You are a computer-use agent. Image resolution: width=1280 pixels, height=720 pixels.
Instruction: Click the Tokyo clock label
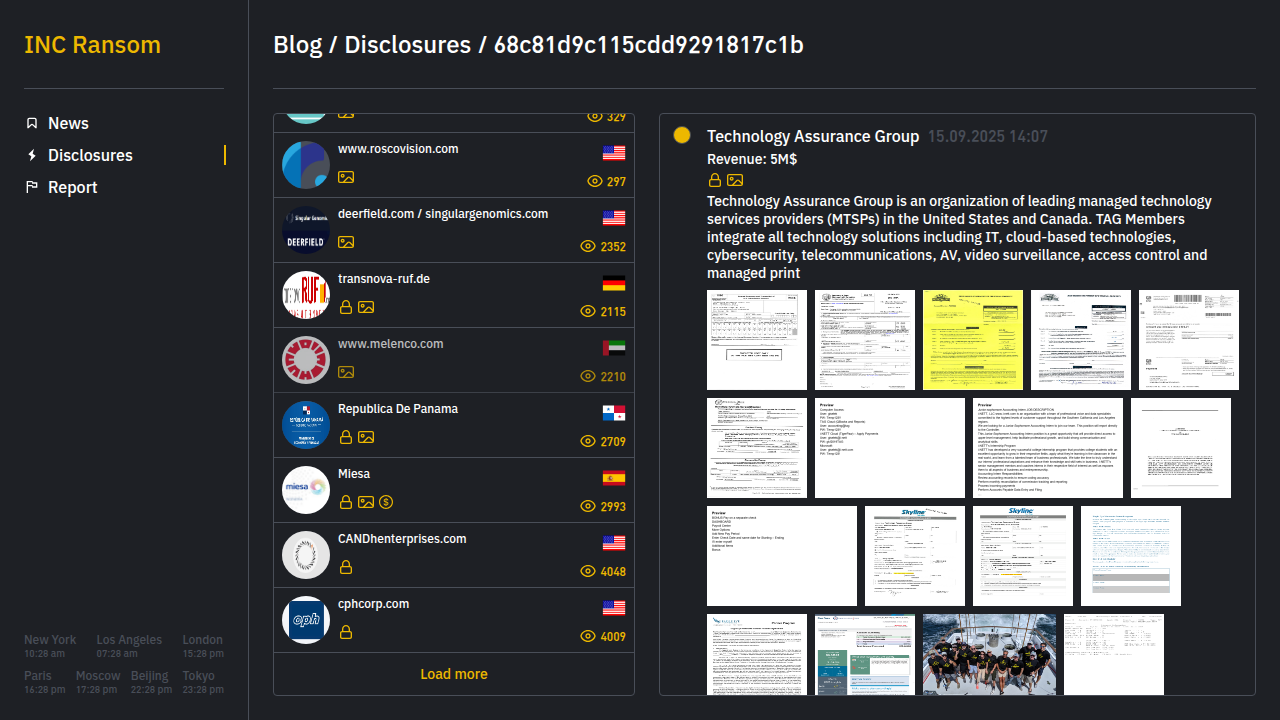pos(198,676)
